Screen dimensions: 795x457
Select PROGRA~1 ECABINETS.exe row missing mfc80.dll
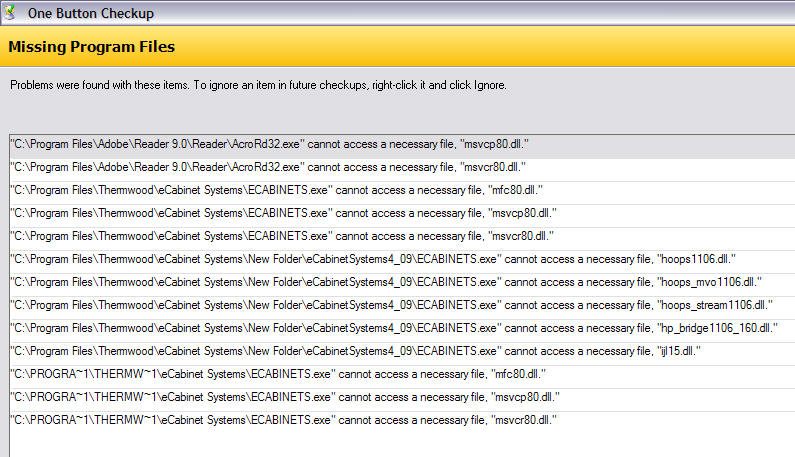[402, 377]
